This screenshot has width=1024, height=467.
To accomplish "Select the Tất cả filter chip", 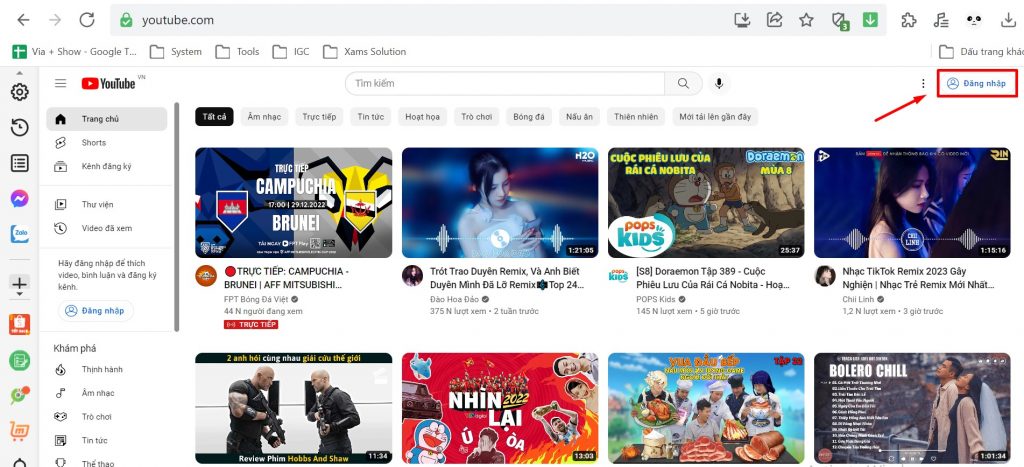I will click(214, 116).
